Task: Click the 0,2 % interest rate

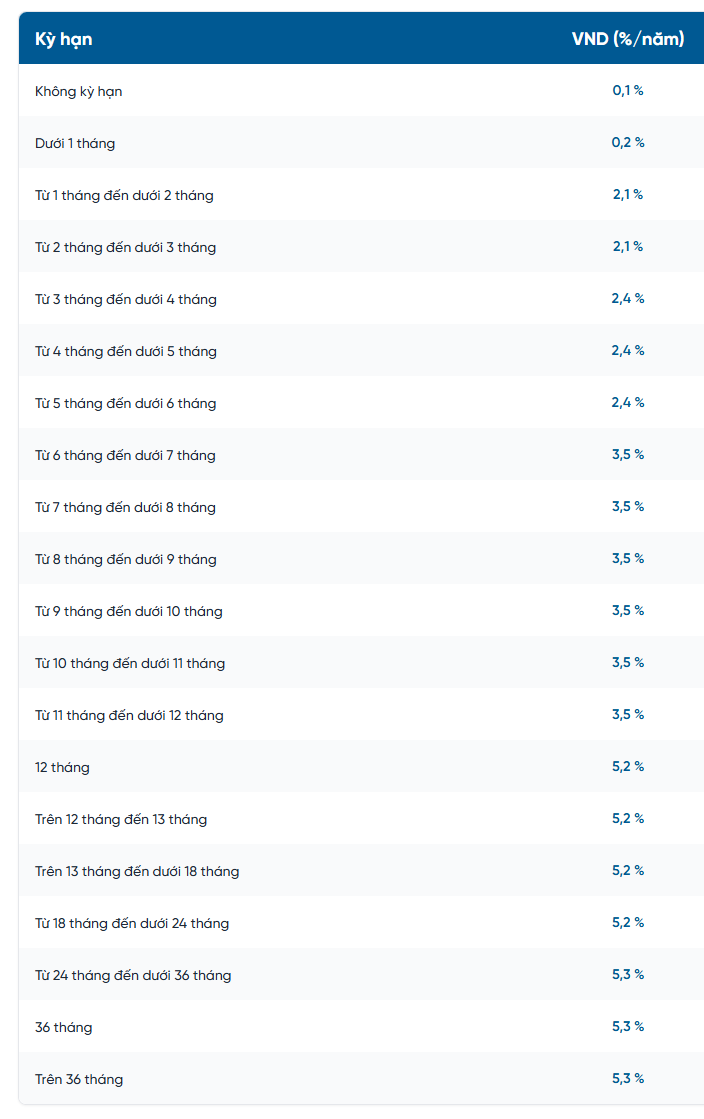Action: (x=628, y=143)
